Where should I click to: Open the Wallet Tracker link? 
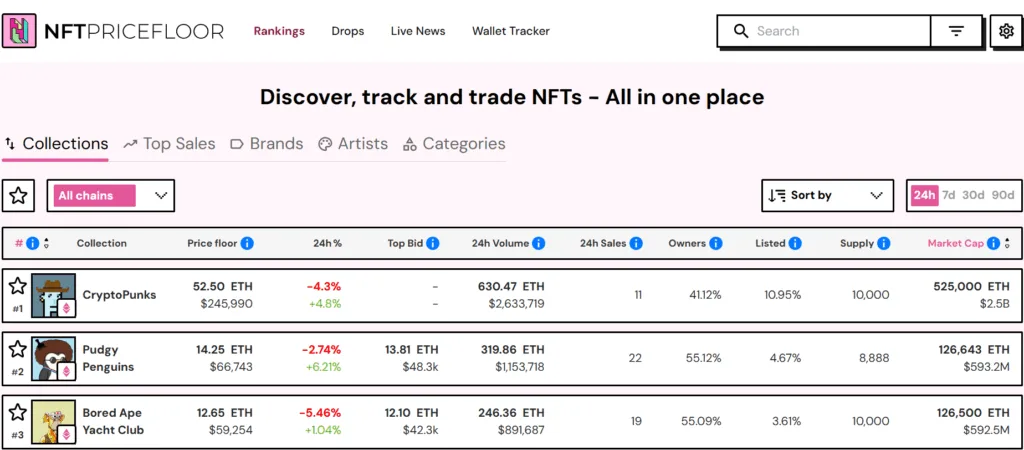pyautogui.click(x=511, y=31)
